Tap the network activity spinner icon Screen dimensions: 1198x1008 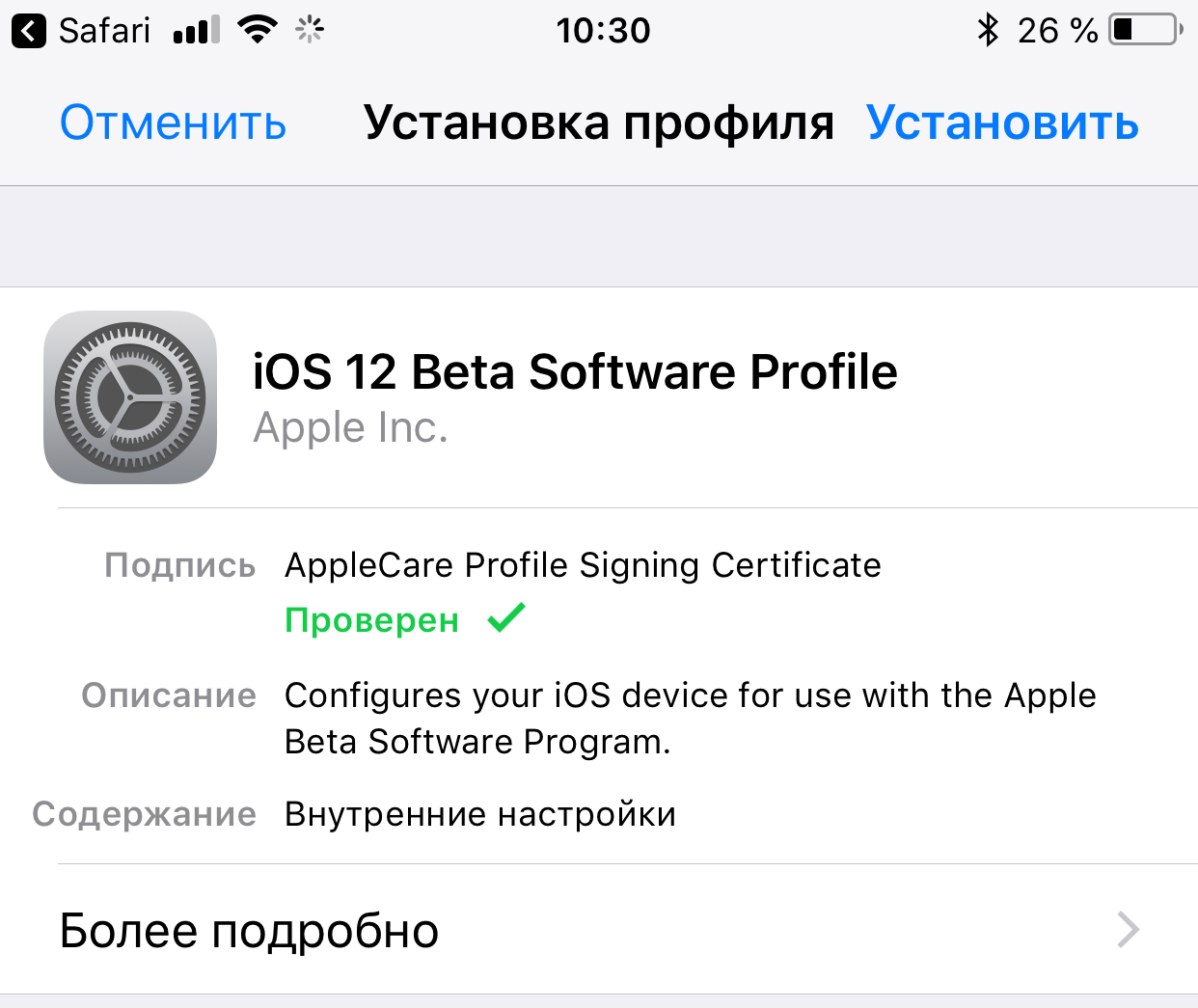tap(310, 31)
